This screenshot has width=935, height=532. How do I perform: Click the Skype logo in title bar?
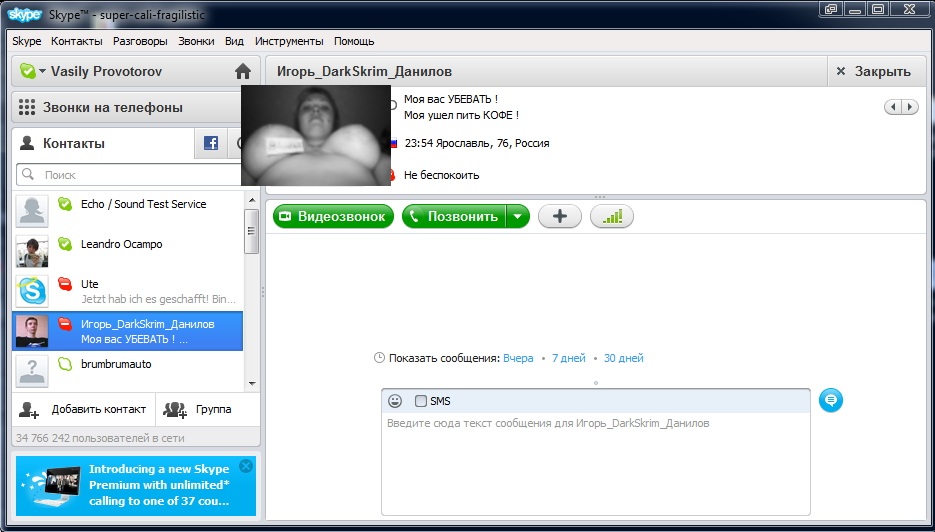[x=24, y=14]
